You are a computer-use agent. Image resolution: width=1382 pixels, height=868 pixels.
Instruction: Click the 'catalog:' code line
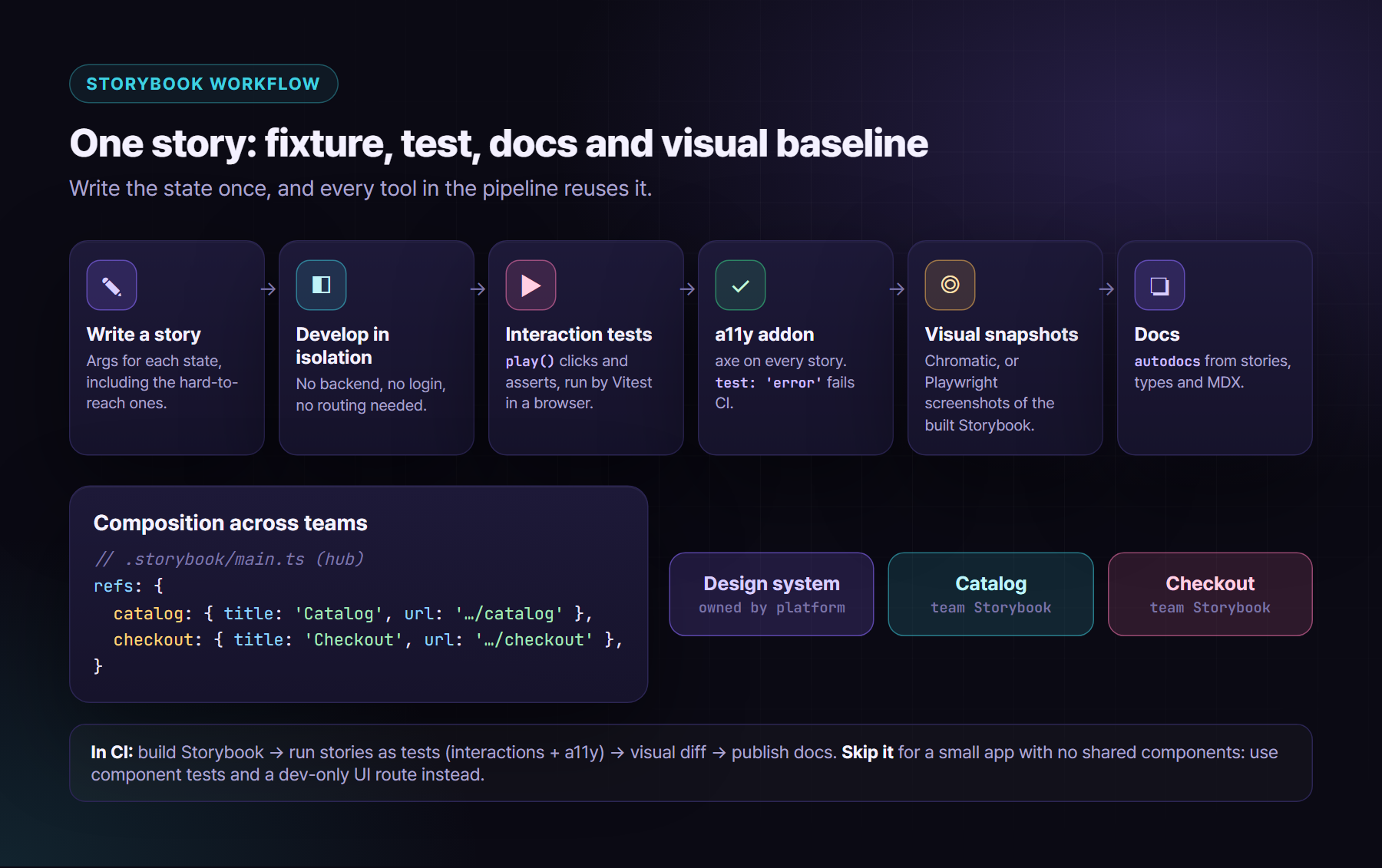pyautogui.click(x=353, y=614)
